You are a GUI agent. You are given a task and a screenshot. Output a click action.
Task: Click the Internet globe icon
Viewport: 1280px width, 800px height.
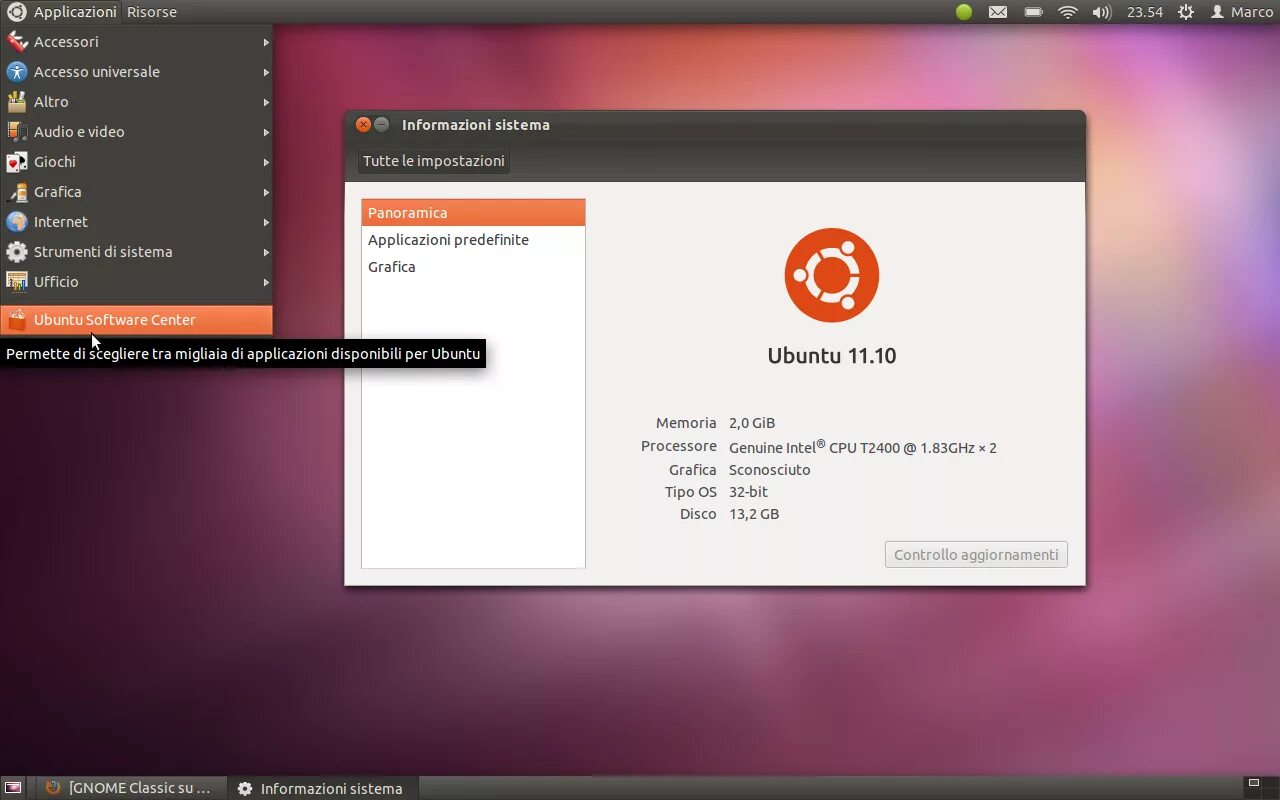pos(17,222)
